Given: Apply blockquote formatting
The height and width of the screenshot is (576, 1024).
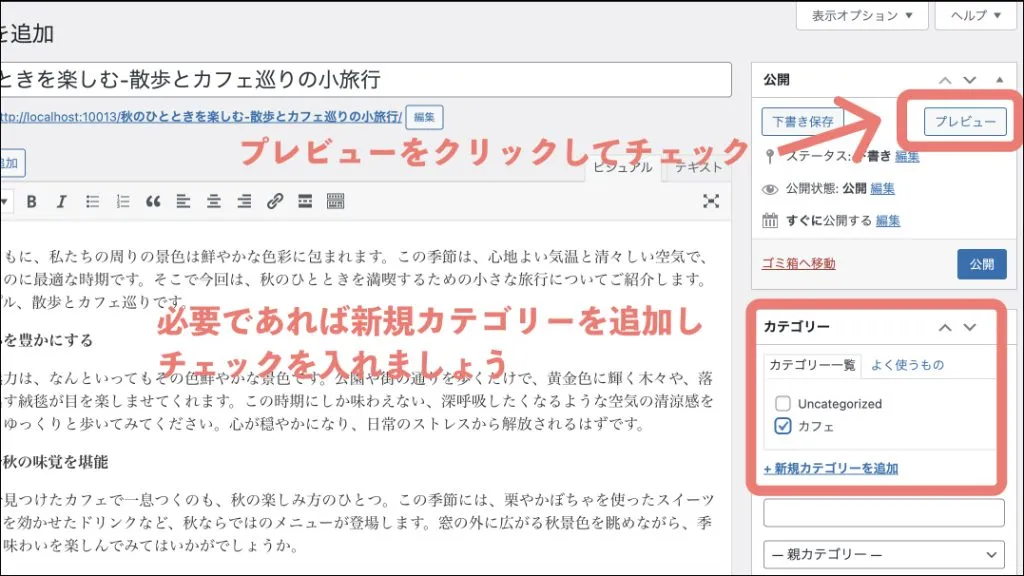Looking at the screenshot, I should click(x=153, y=202).
